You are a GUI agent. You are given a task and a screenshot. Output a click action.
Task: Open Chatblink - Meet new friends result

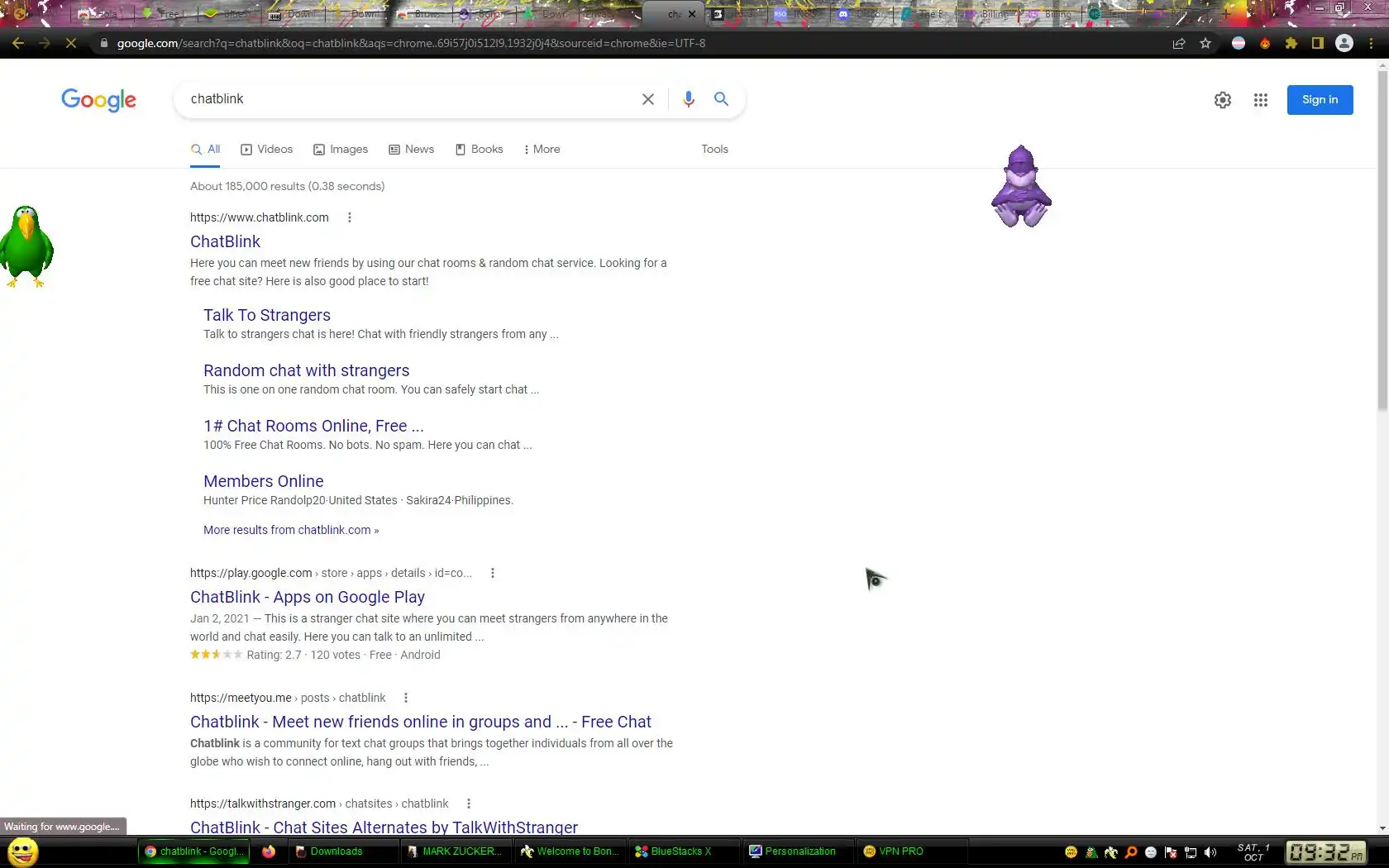click(x=421, y=722)
